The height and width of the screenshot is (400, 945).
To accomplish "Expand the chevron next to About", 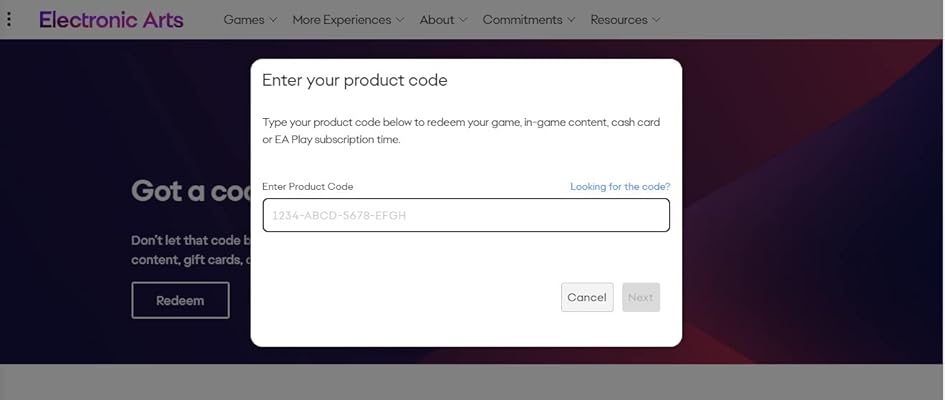I will pos(463,20).
